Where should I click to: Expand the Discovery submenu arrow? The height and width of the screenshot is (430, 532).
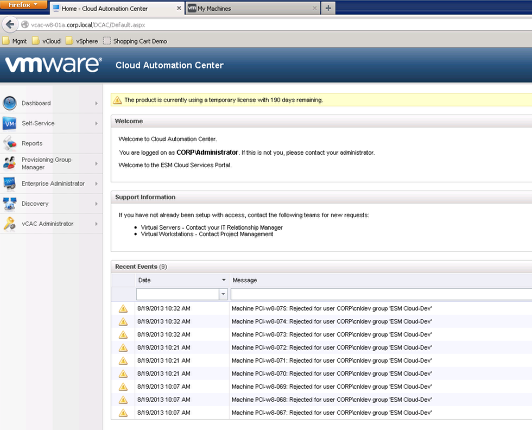pos(96,204)
